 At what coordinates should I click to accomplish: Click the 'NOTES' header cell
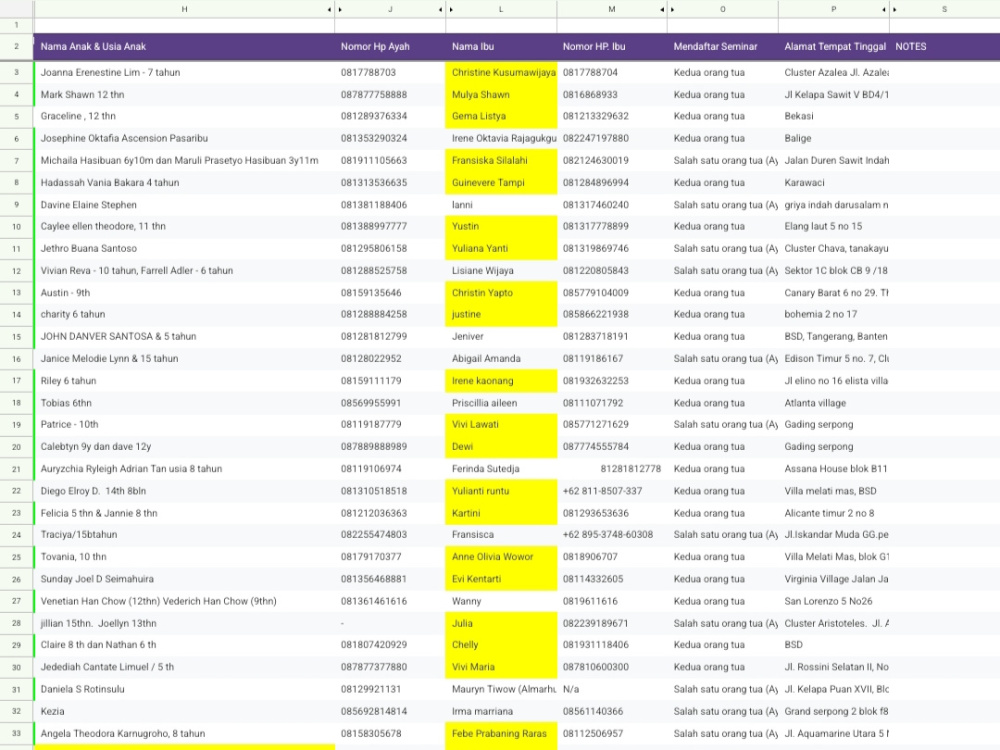point(945,47)
